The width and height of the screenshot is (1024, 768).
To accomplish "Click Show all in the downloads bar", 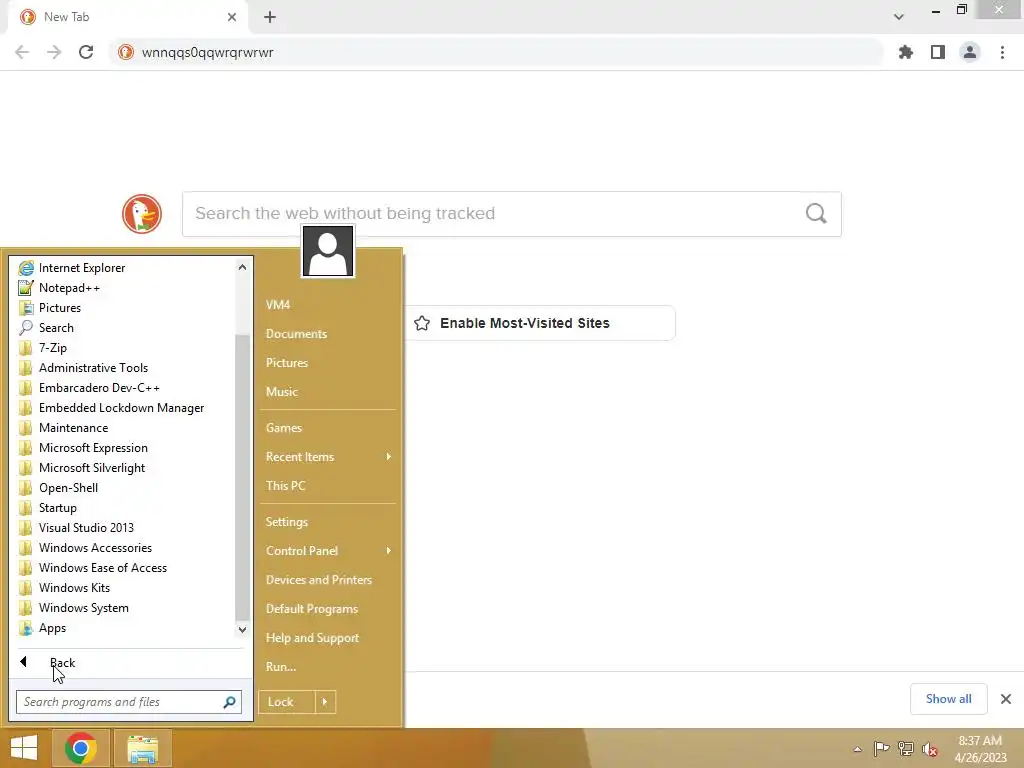I will click(x=948, y=699).
